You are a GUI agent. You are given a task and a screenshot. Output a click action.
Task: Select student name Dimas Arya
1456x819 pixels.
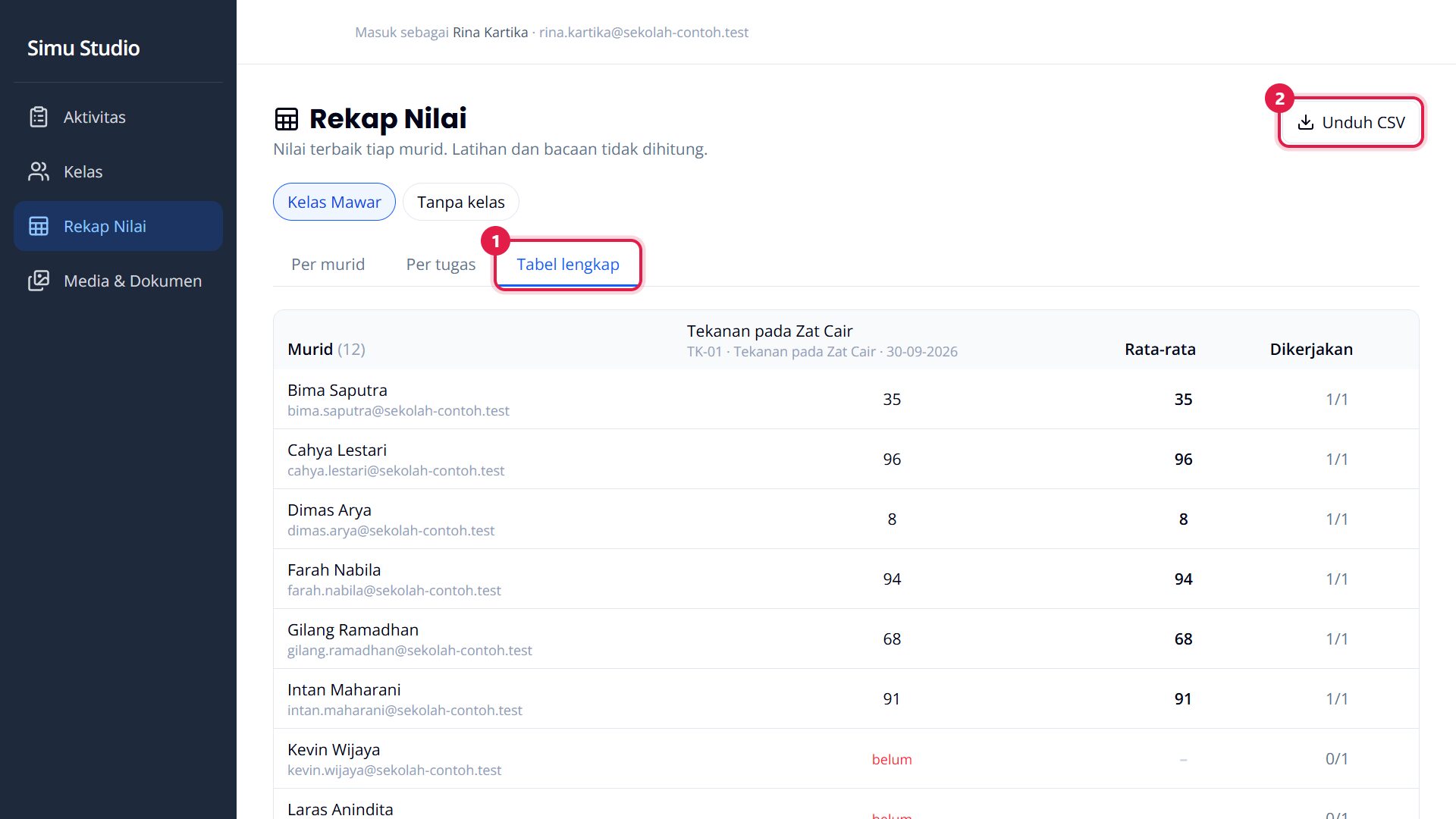pyautogui.click(x=329, y=510)
